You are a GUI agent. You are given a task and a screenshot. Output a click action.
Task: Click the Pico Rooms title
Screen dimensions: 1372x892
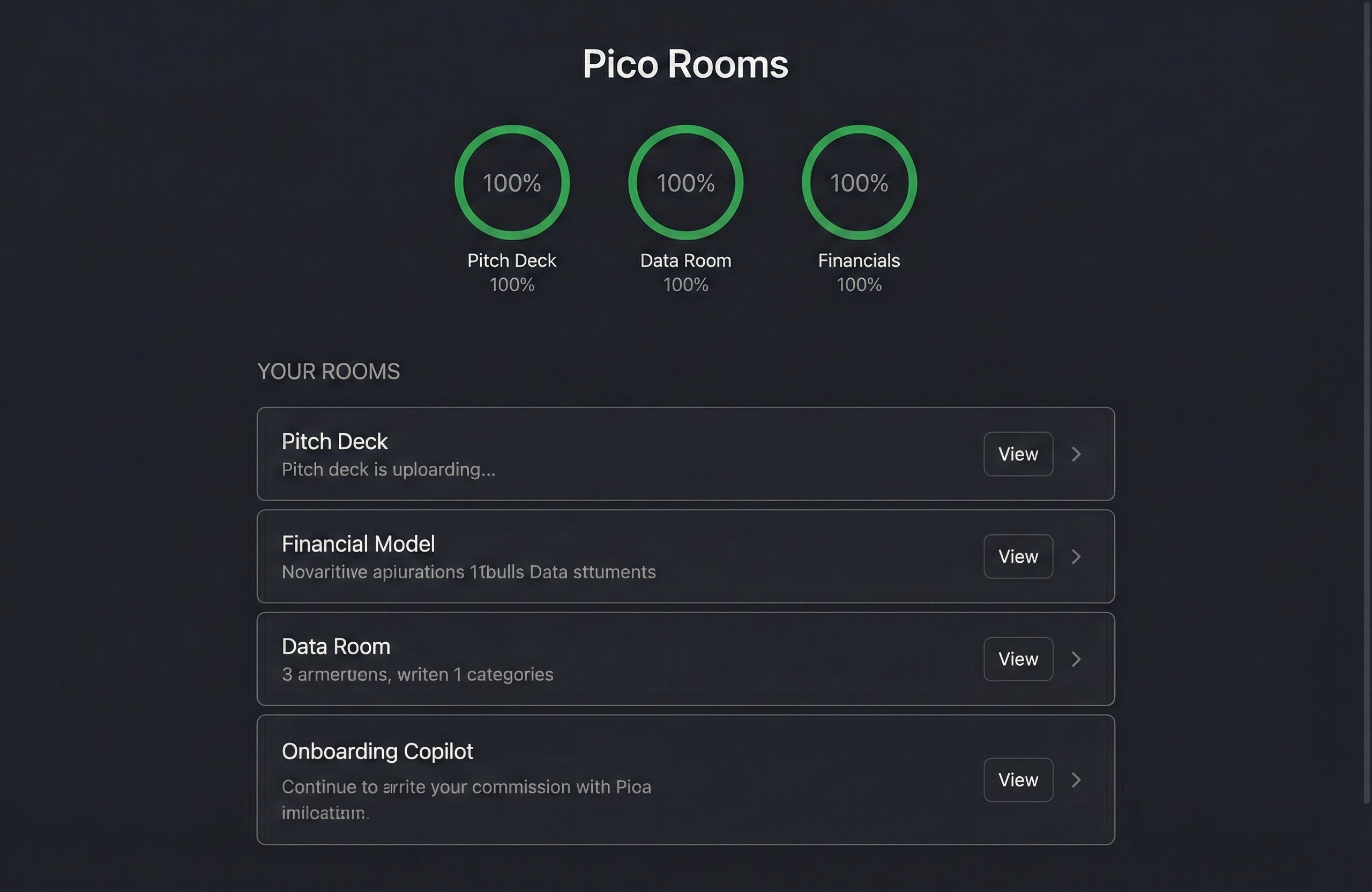coord(685,63)
